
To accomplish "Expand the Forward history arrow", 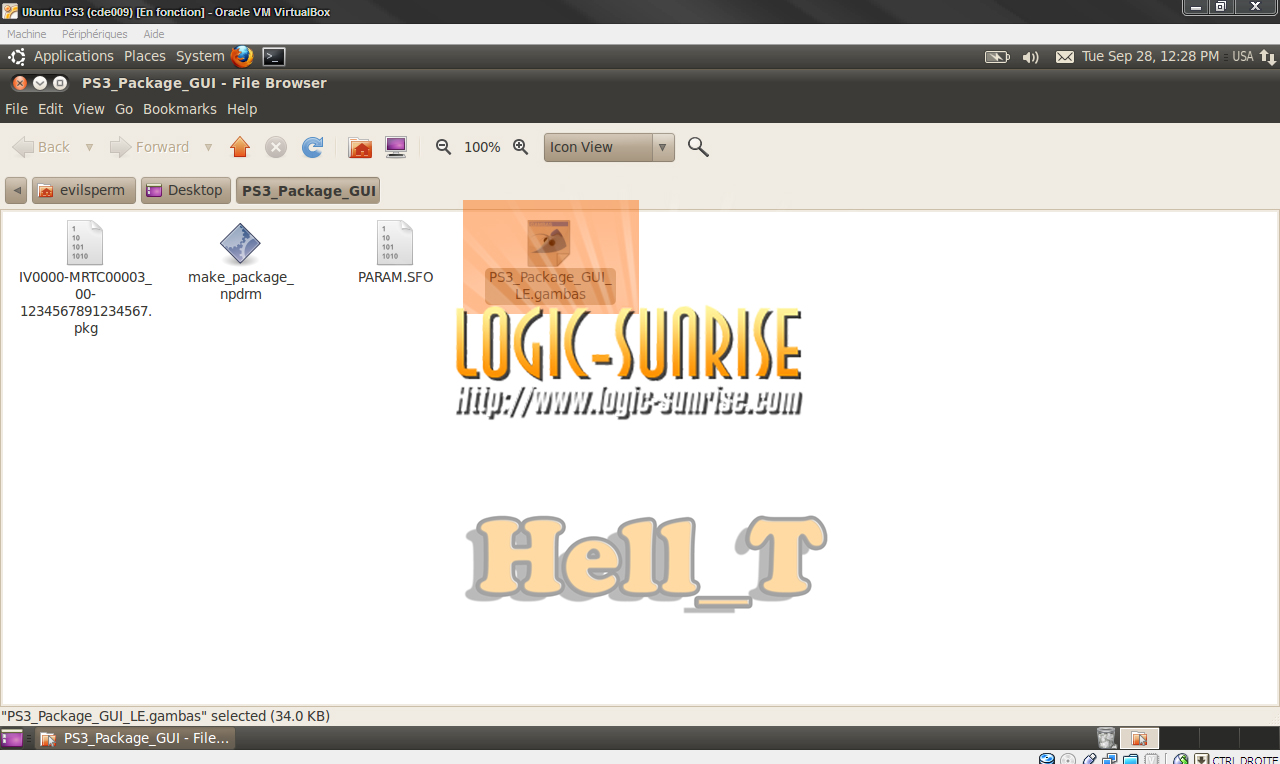I will [208, 147].
